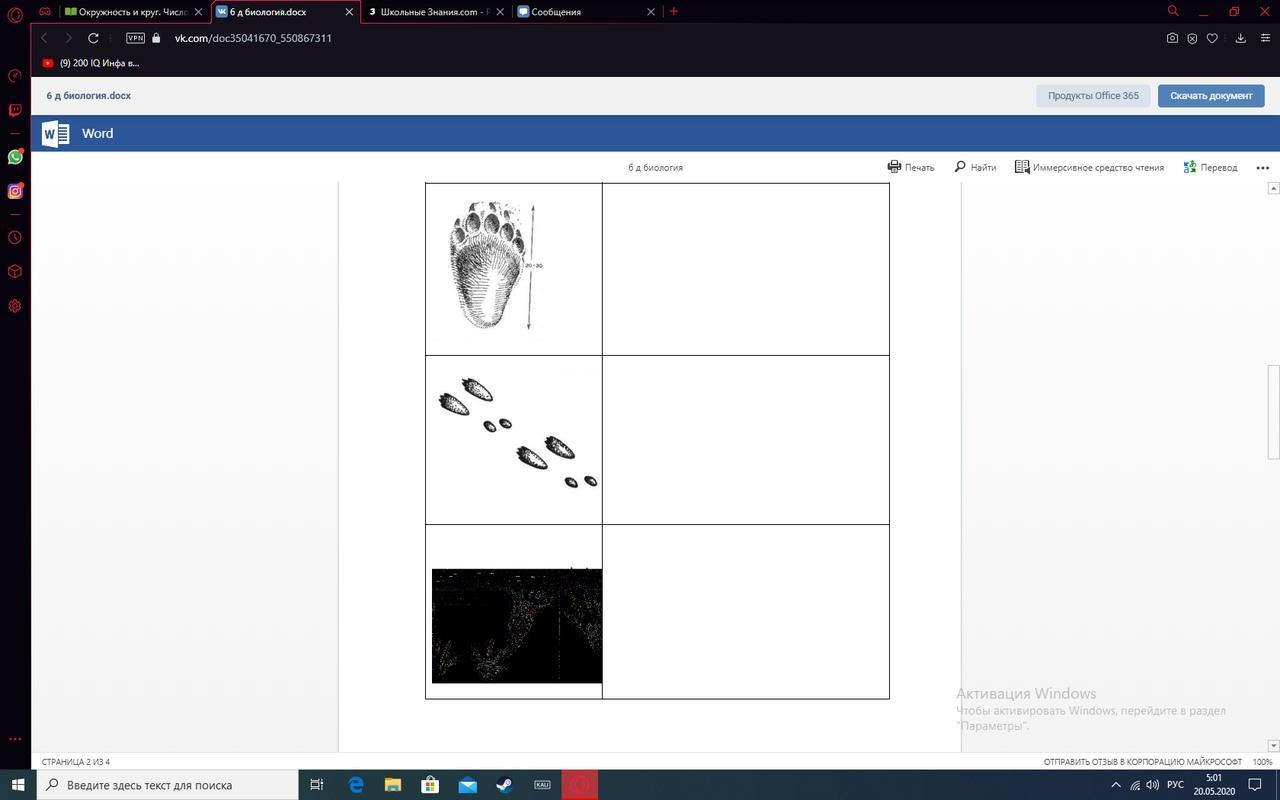Close the Сообщения tab

click(x=651, y=12)
